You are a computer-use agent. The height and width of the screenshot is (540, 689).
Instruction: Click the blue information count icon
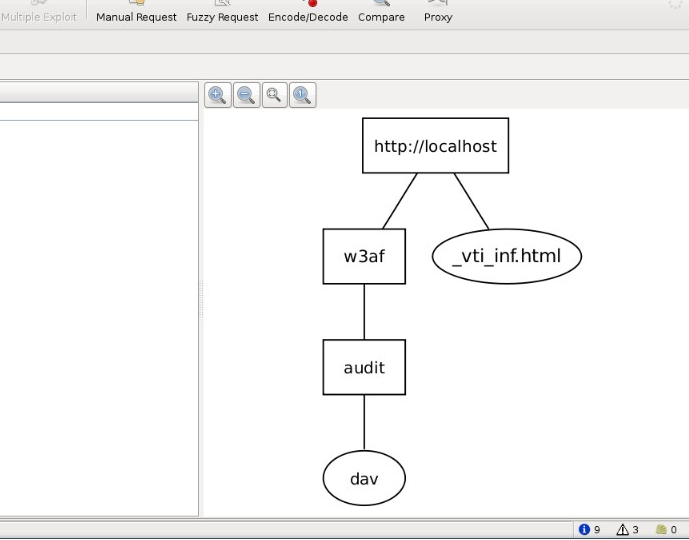pyautogui.click(x=584, y=529)
